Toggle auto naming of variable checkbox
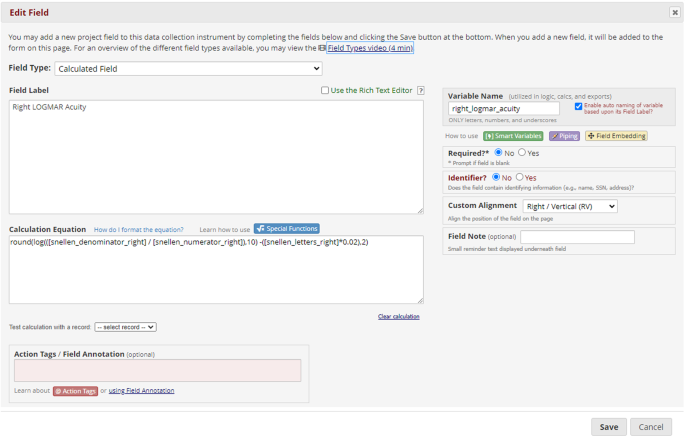Screen dimensions: 685x436 point(578,106)
